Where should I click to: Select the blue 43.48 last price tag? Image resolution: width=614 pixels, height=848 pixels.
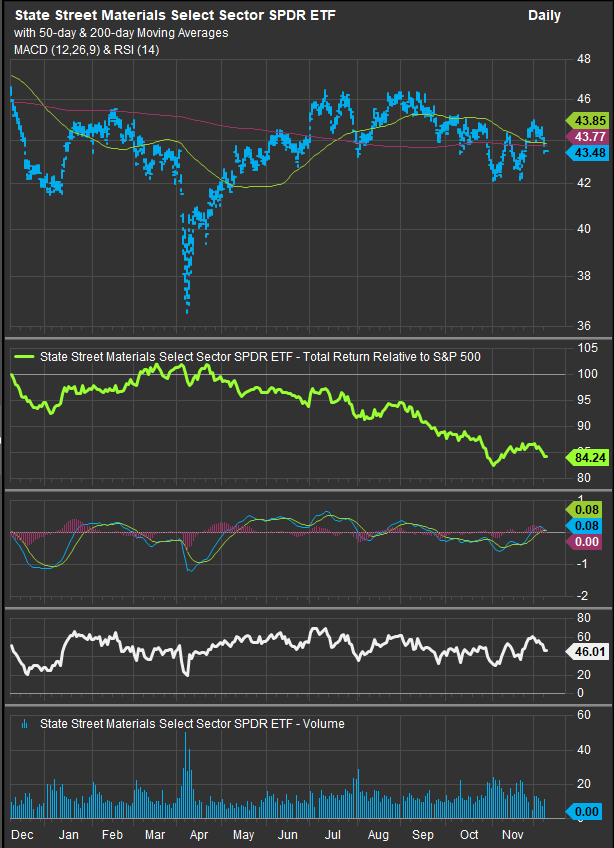[x=583, y=152]
